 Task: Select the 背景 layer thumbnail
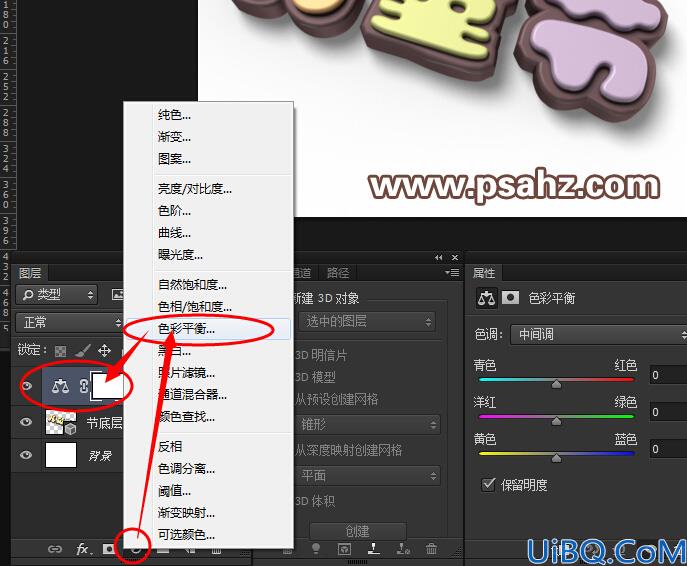pos(61,455)
